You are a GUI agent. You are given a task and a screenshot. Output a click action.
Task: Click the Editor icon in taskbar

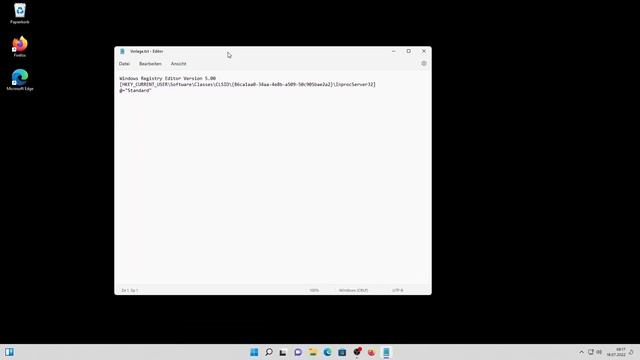click(x=386, y=352)
